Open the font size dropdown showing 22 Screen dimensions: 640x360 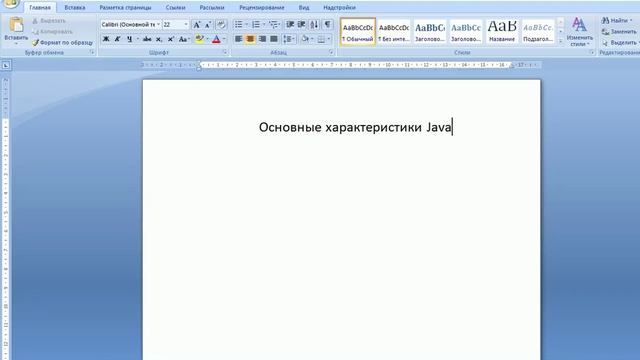(186, 25)
